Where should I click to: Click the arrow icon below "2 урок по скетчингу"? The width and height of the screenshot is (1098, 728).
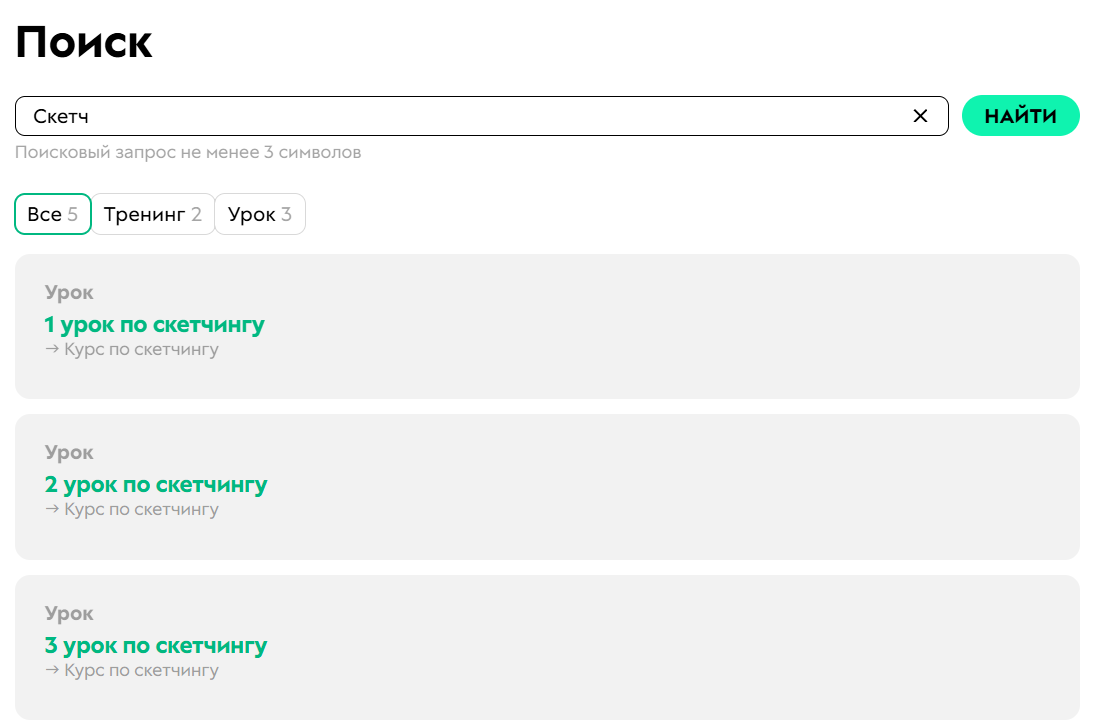52,510
